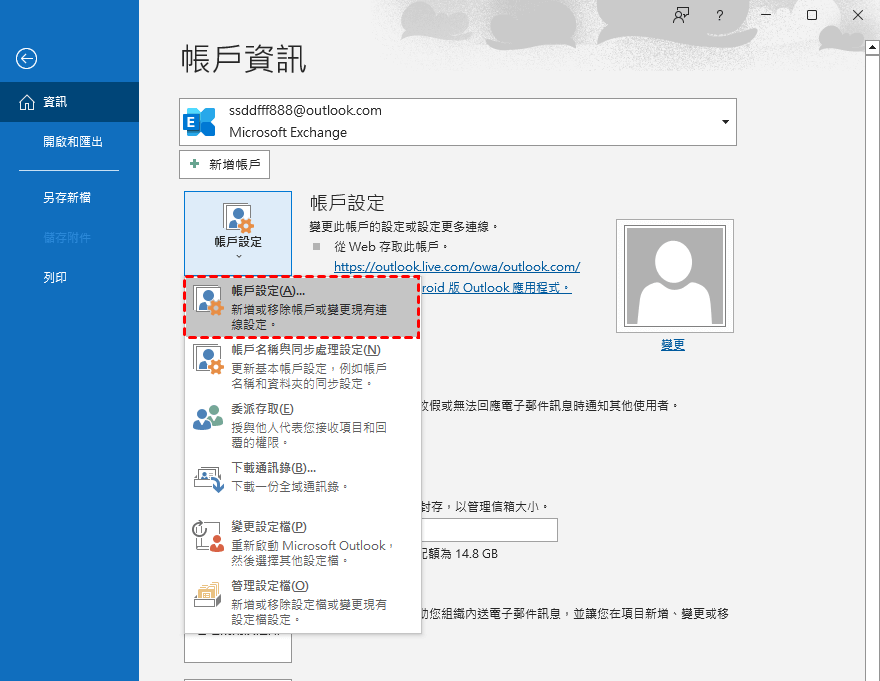This screenshot has height=681, width=880.
Task: Click the 變更設定檔 icon
Action: pyautogui.click(x=208, y=537)
